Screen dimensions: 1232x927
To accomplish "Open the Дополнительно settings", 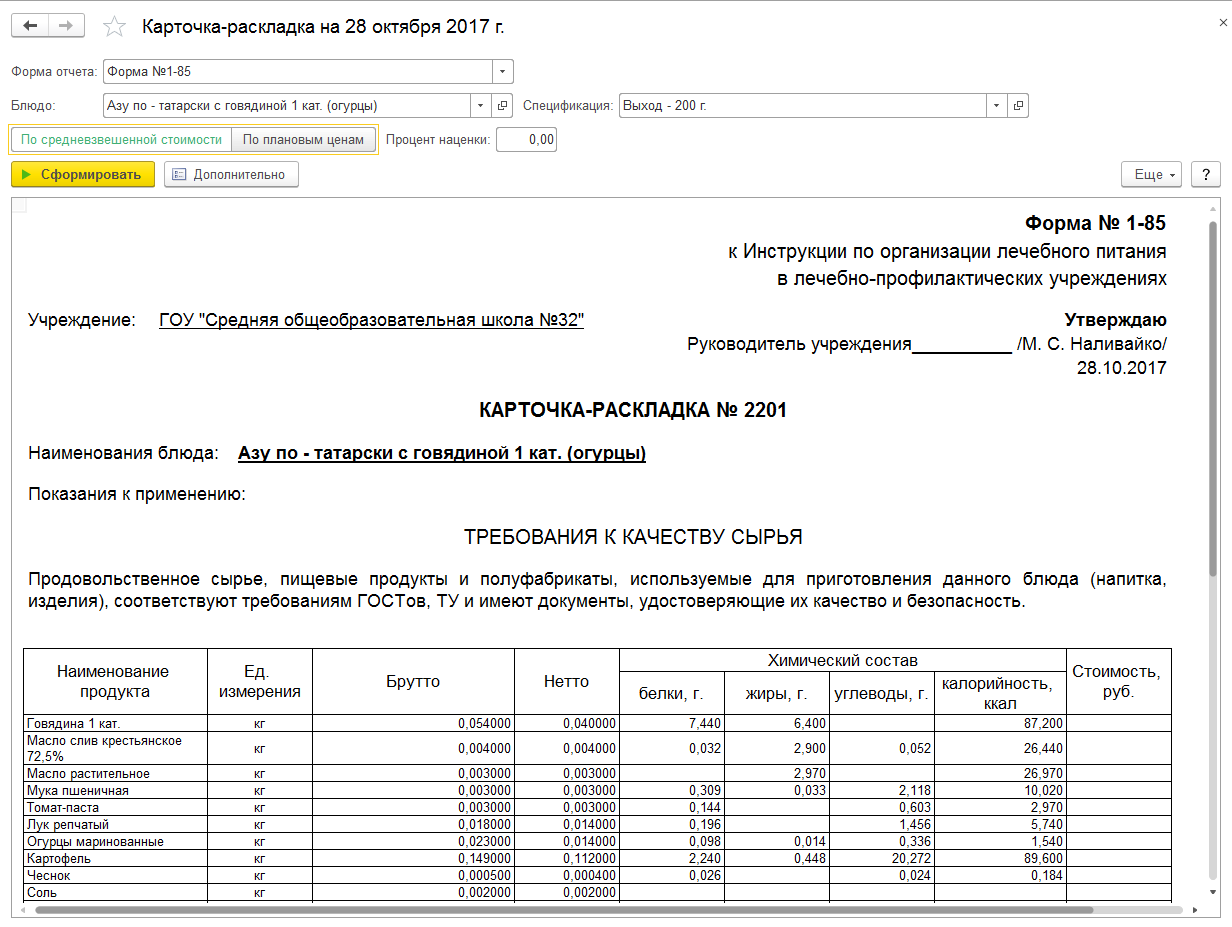I will [231, 174].
